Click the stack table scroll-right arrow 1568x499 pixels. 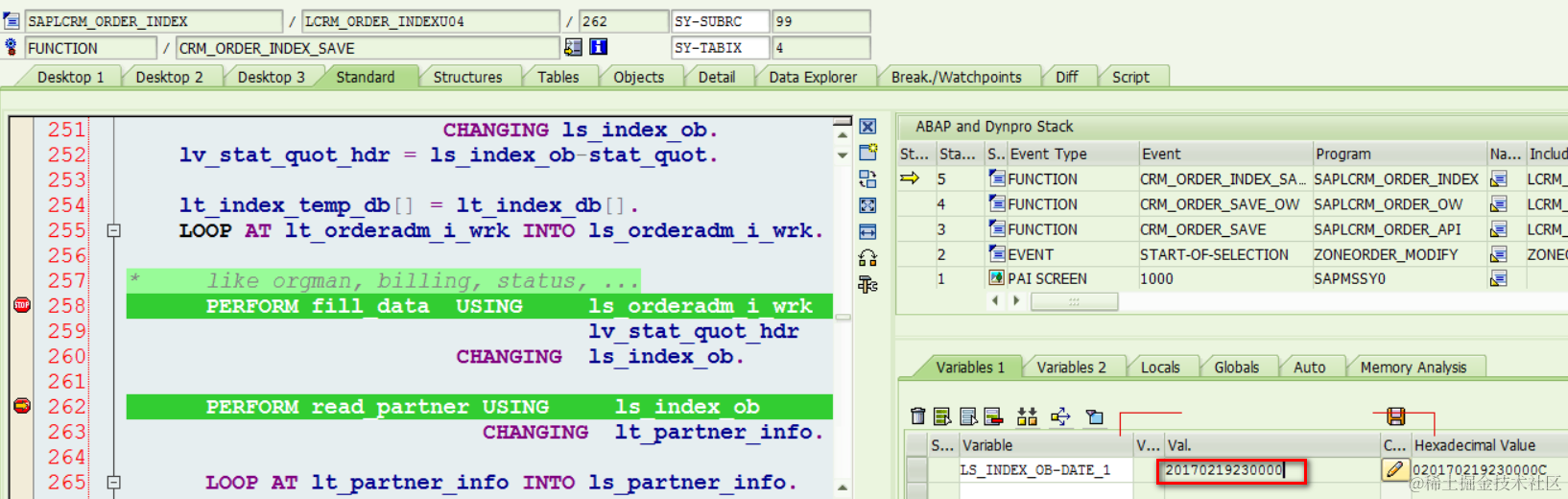pyautogui.click(x=1016, y=300)
